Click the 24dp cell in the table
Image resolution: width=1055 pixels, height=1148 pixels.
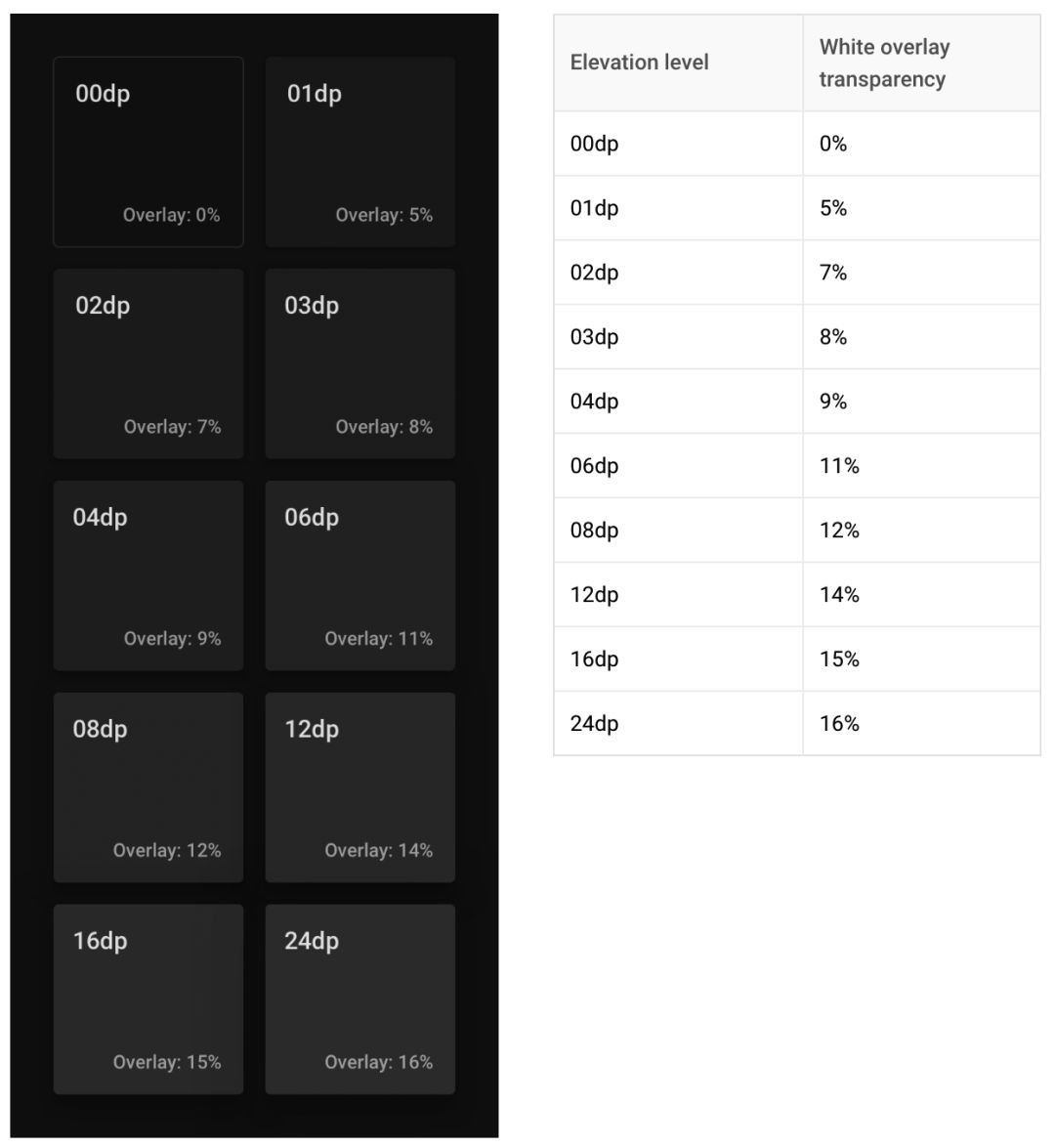point(595,724)
